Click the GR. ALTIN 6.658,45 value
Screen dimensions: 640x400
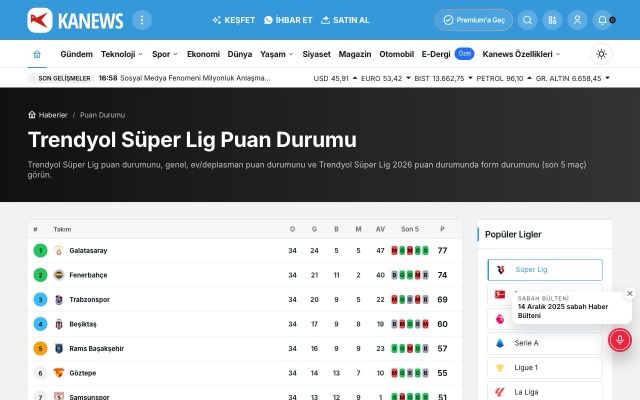pos(573,78)
